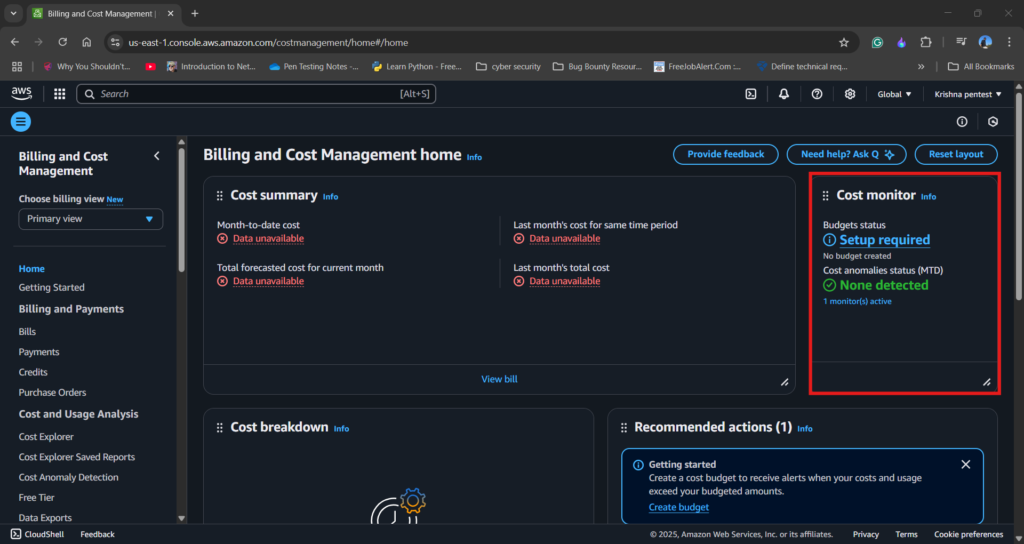Open the Chrome profile avatar
This screenshot has height=544, width=1024.
coord(985,42)
